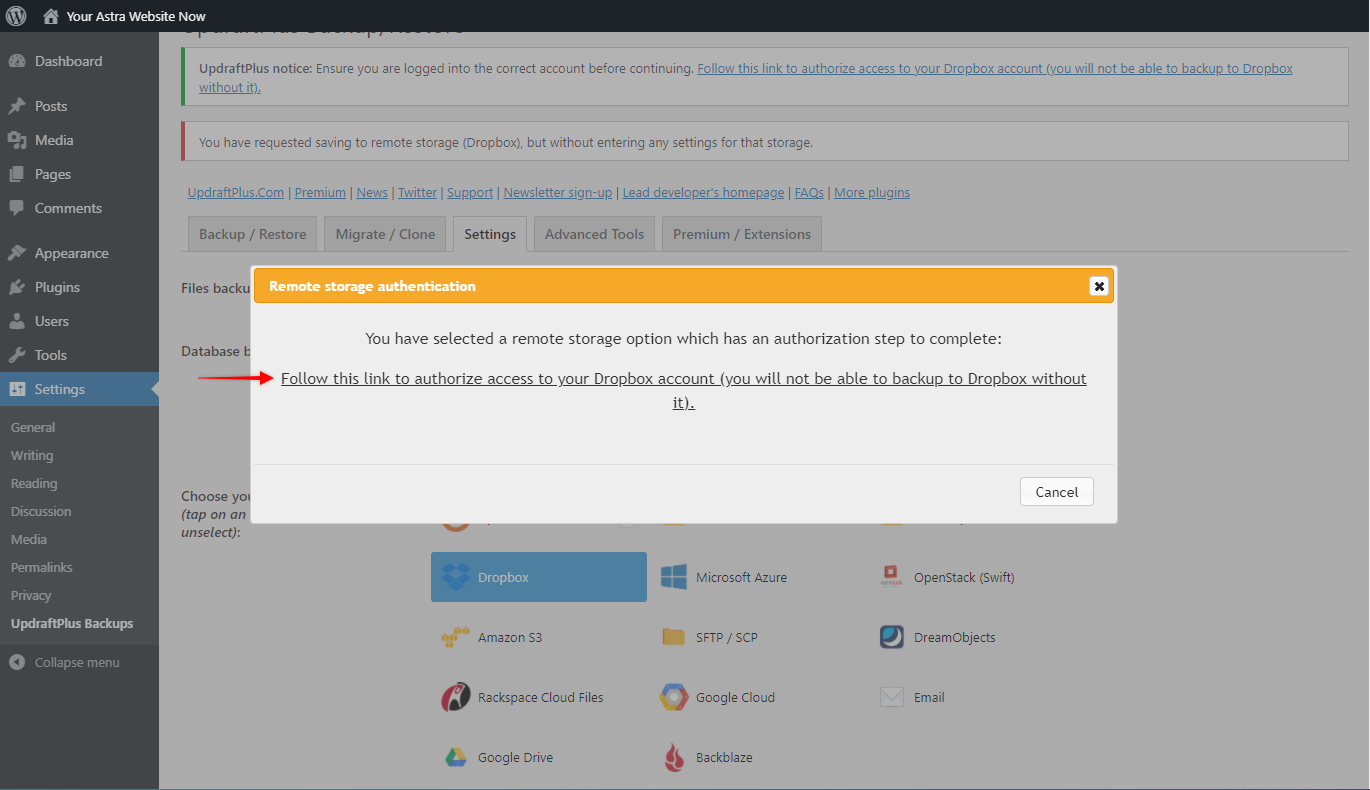Close the Remote storage authentication dialog

[1099, 286]
